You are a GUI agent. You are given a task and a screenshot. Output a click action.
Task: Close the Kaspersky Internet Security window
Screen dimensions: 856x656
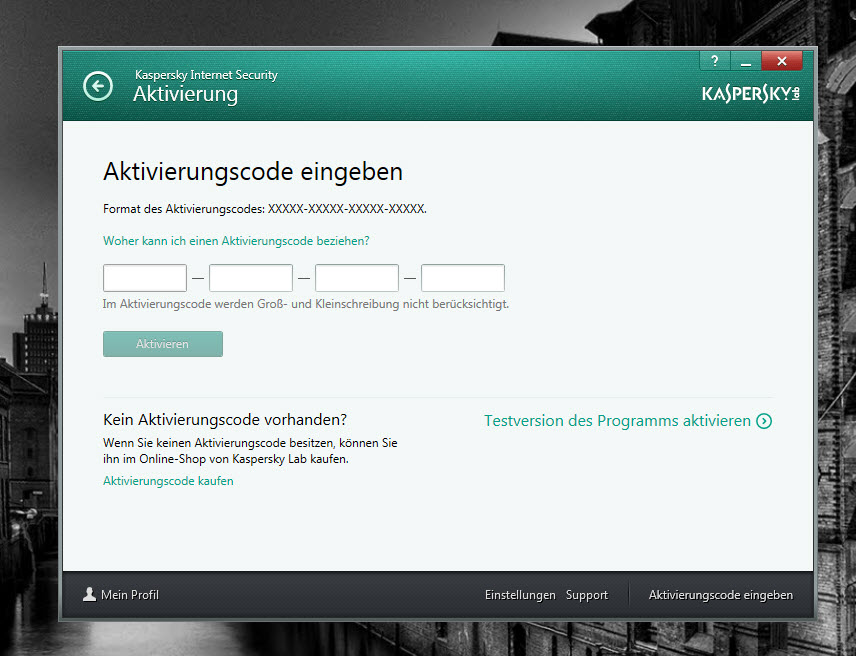pyautogui.click(x=782, y=61)
